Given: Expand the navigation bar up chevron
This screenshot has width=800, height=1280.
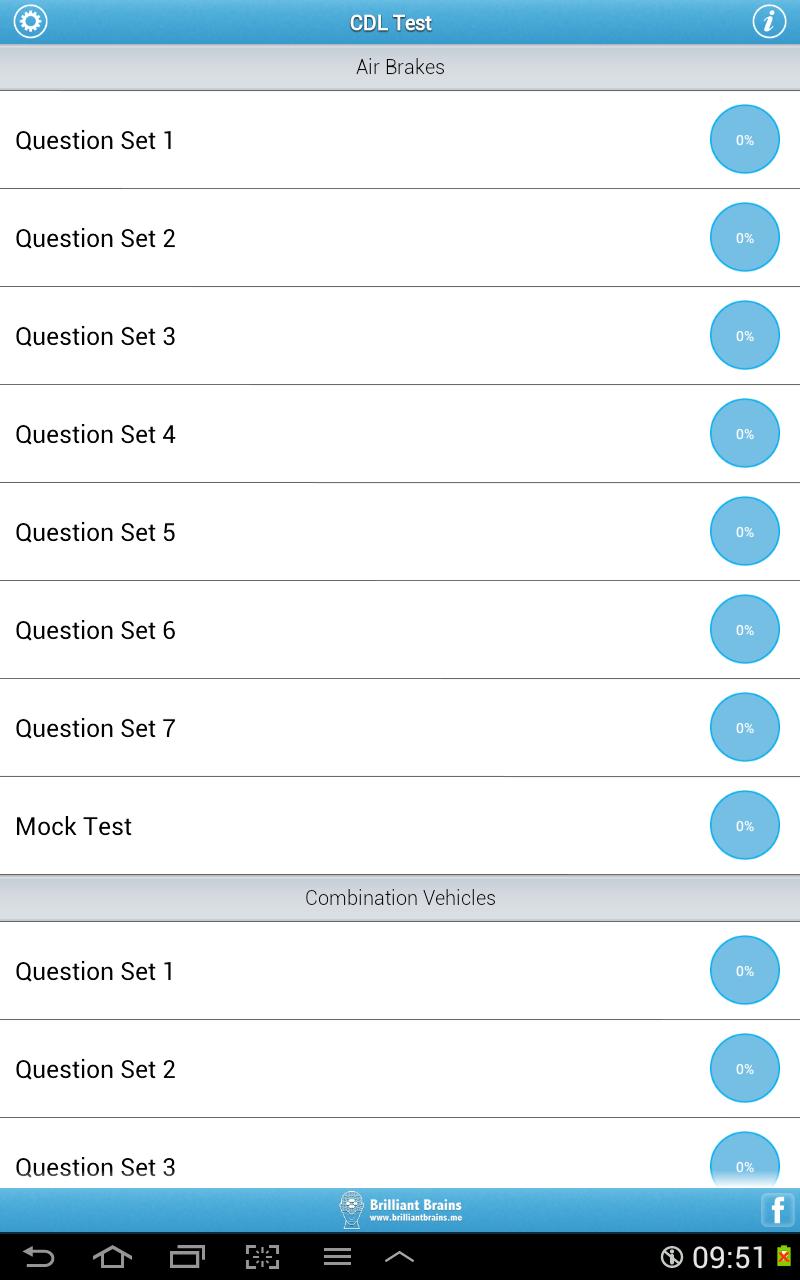Looking at the screenshot, I should tap(399, 1257).
